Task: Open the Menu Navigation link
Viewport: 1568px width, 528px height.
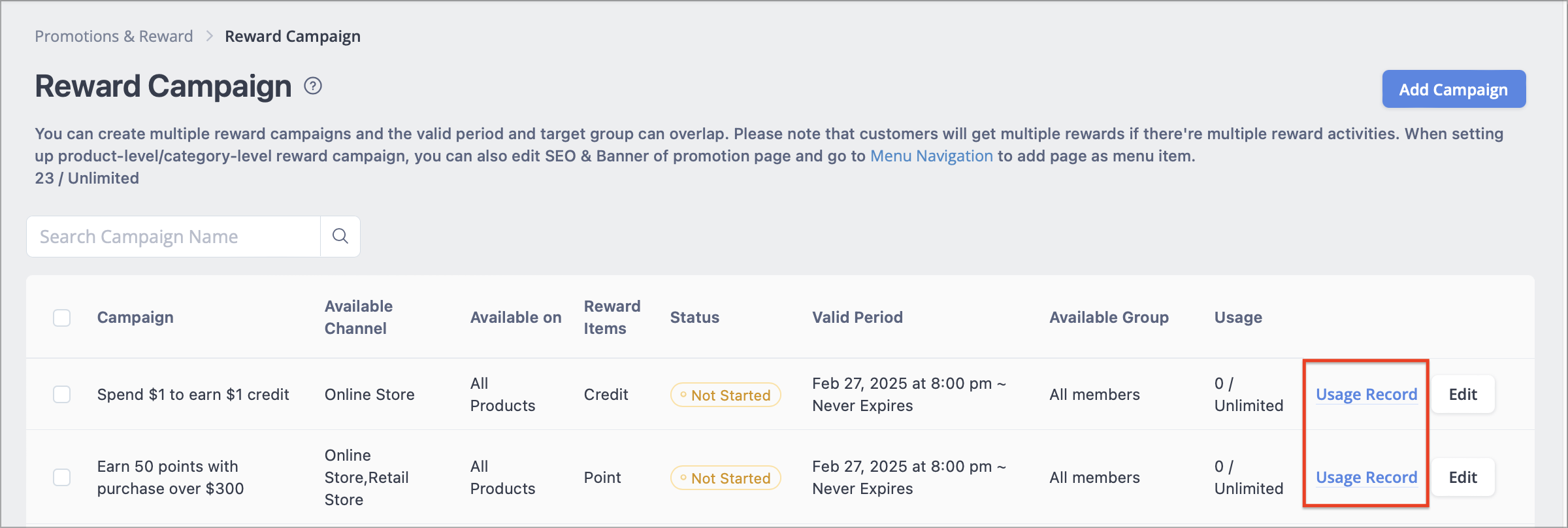Action: pos(931,156)
